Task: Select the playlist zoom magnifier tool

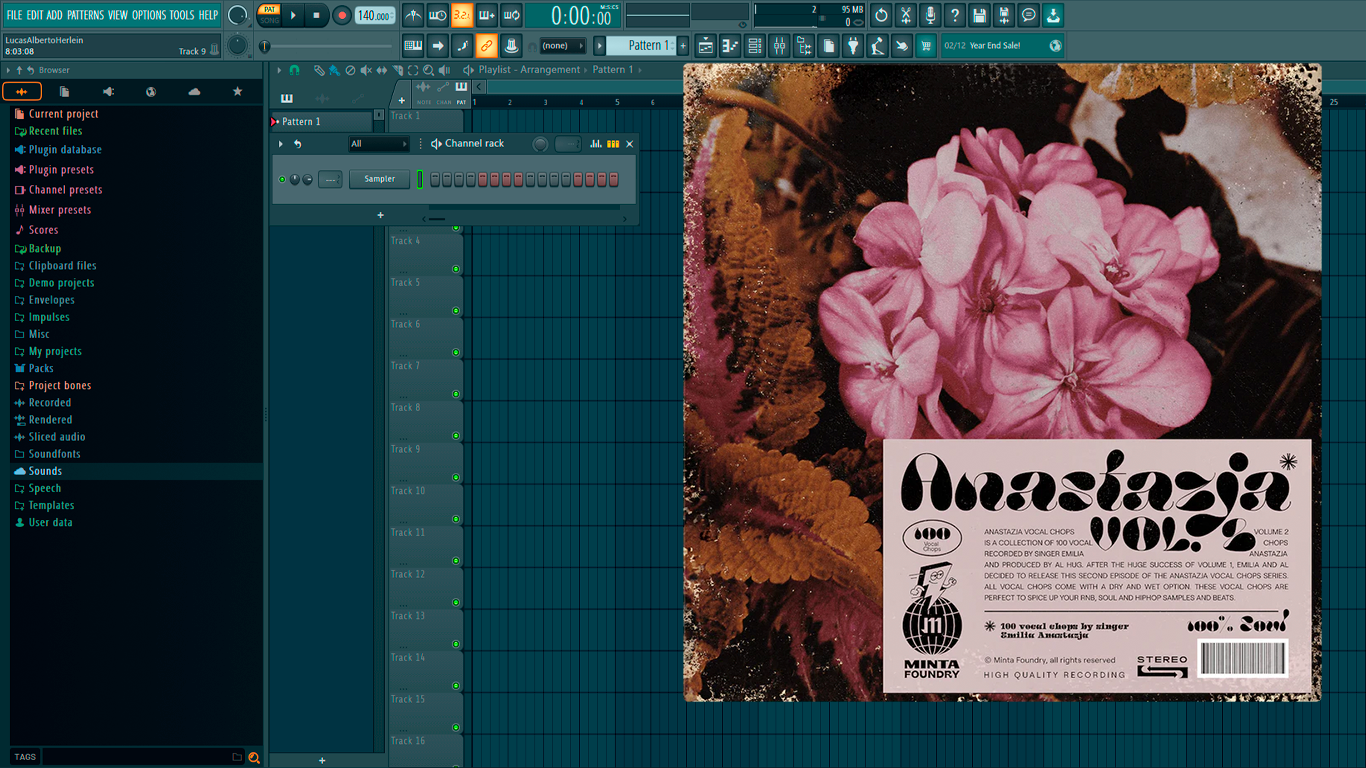Action: coord(428,70)
